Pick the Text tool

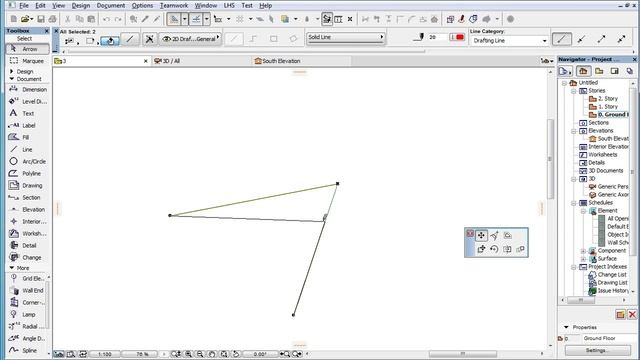(x=27, y=113)
